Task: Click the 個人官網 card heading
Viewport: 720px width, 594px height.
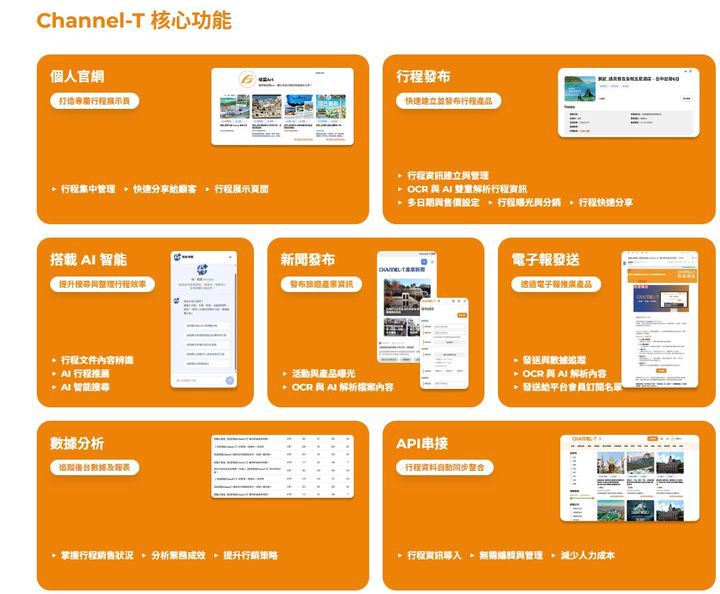Action: (x=77, y=76)
